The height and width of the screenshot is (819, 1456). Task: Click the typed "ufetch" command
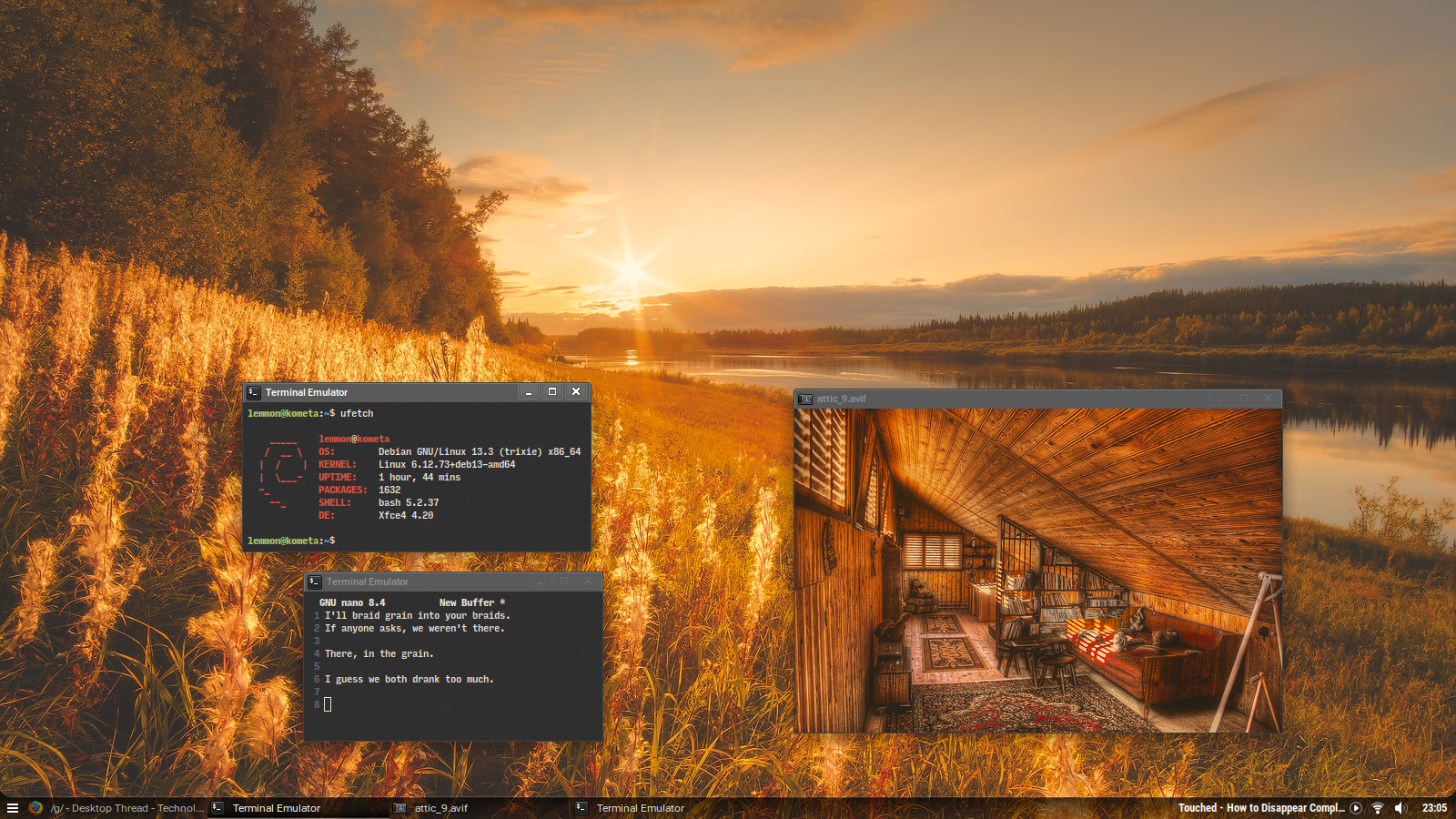(357, 413)
